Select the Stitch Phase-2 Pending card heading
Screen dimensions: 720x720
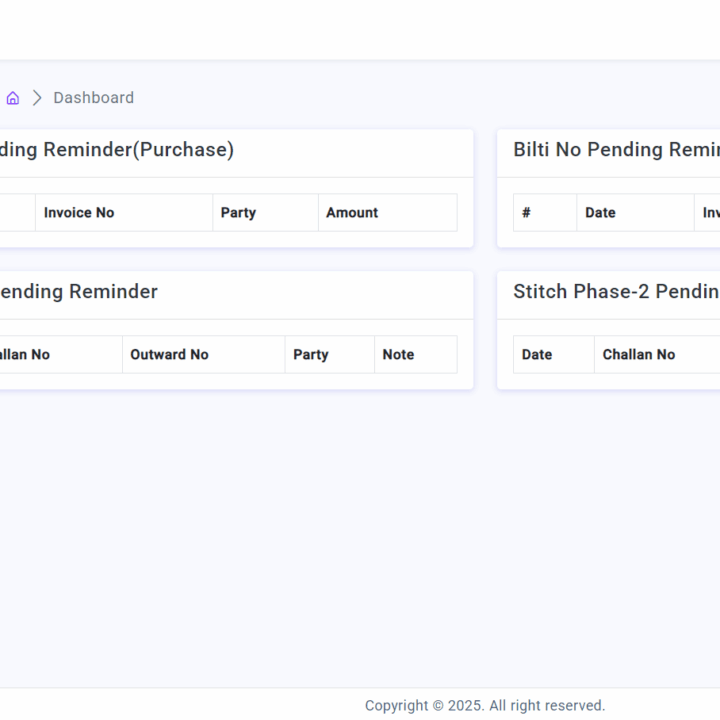click(616, 292)
